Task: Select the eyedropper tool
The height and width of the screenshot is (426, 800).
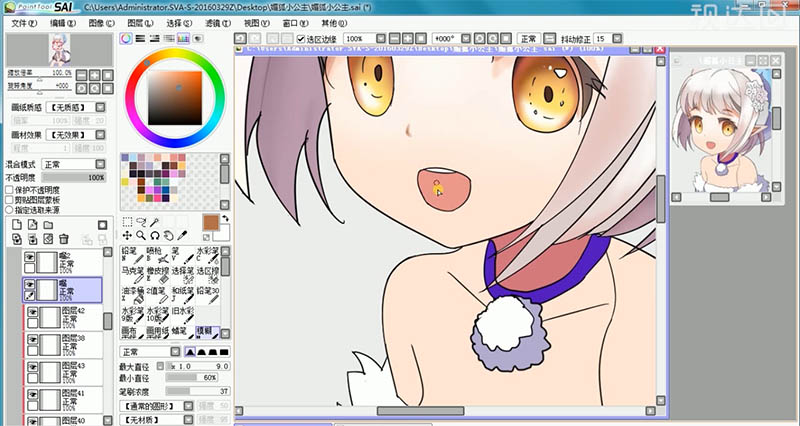Action: (x=182, y=235)
